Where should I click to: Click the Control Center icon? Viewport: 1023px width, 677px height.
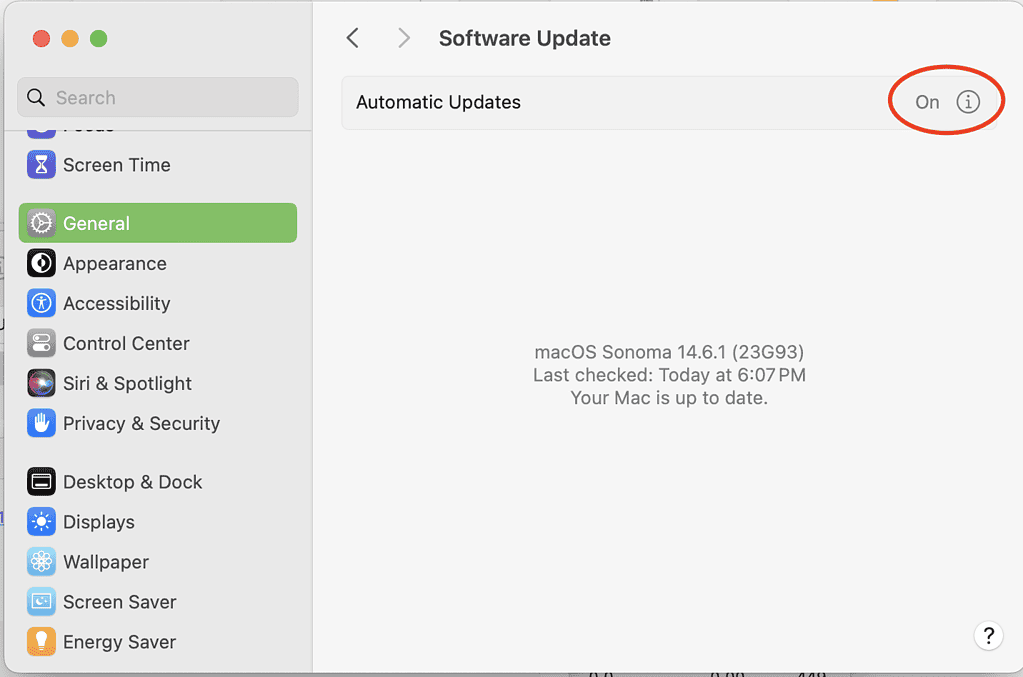[41, 343]
